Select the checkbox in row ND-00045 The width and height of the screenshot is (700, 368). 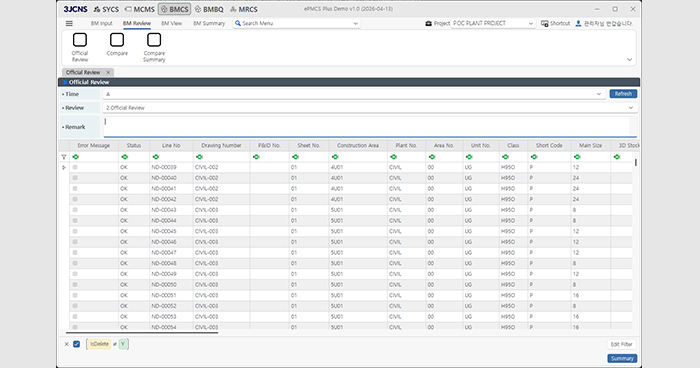click(x=75, y=231)
